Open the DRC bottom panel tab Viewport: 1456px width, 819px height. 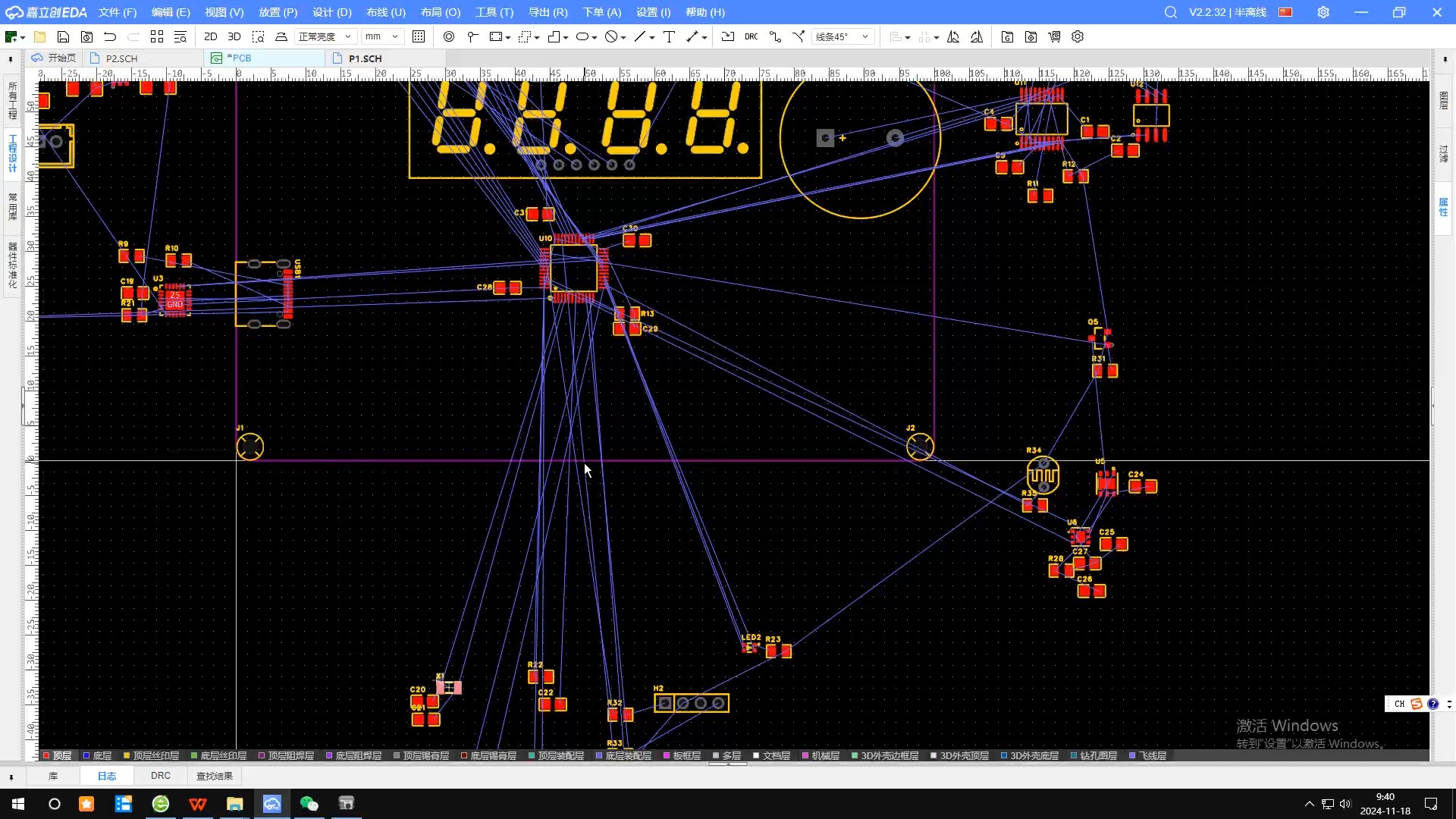tap(161, 776)
